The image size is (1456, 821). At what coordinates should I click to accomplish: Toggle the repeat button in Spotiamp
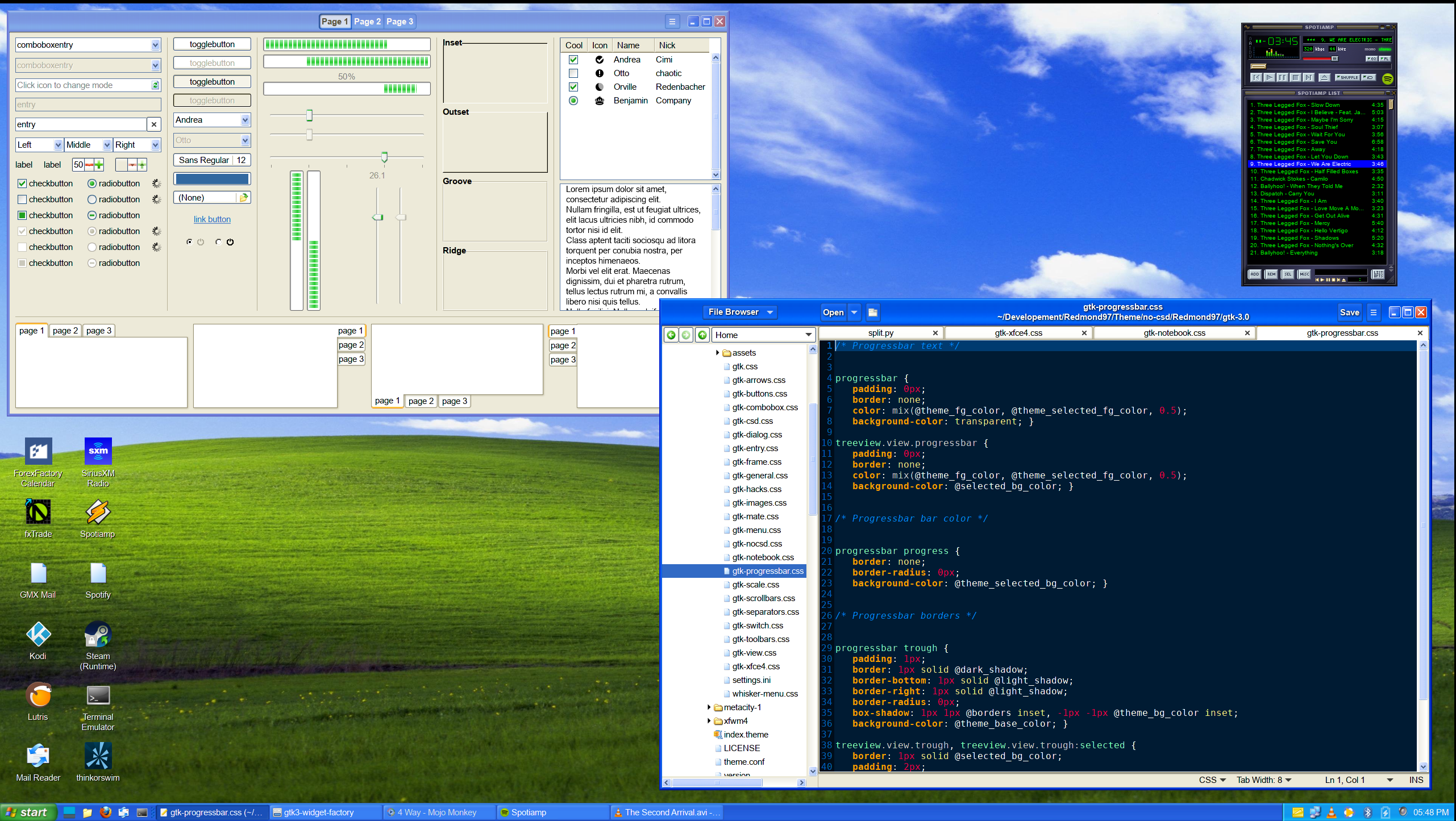1368,77
